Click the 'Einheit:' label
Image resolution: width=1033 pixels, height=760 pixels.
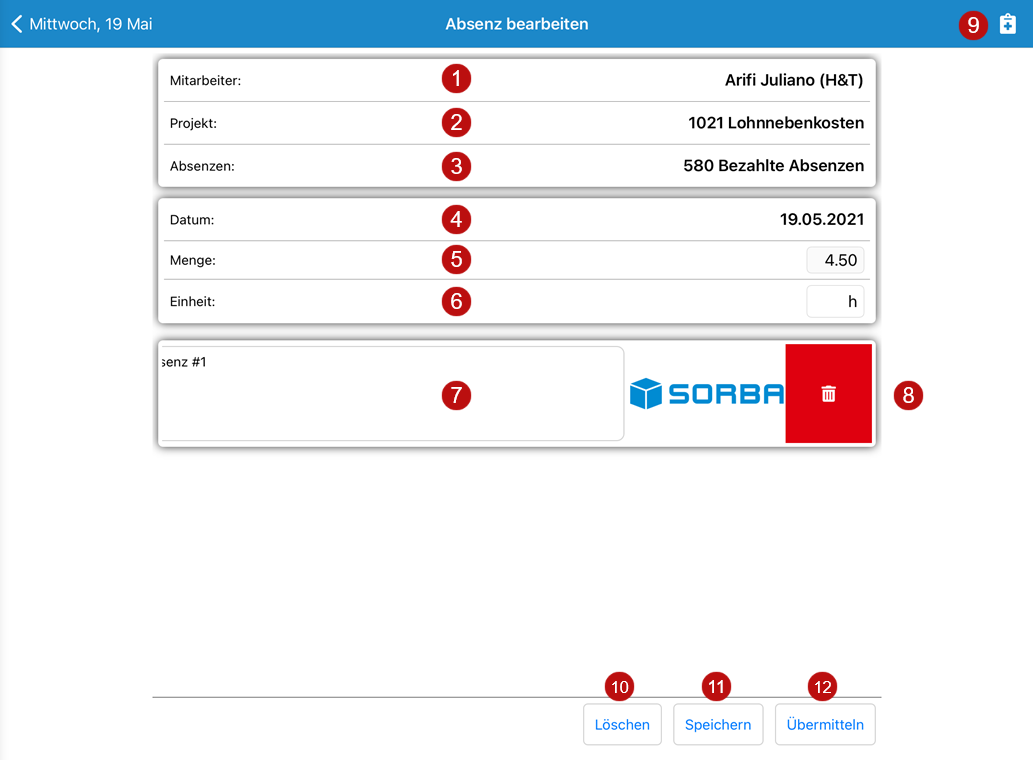click(x=192, y=302)
